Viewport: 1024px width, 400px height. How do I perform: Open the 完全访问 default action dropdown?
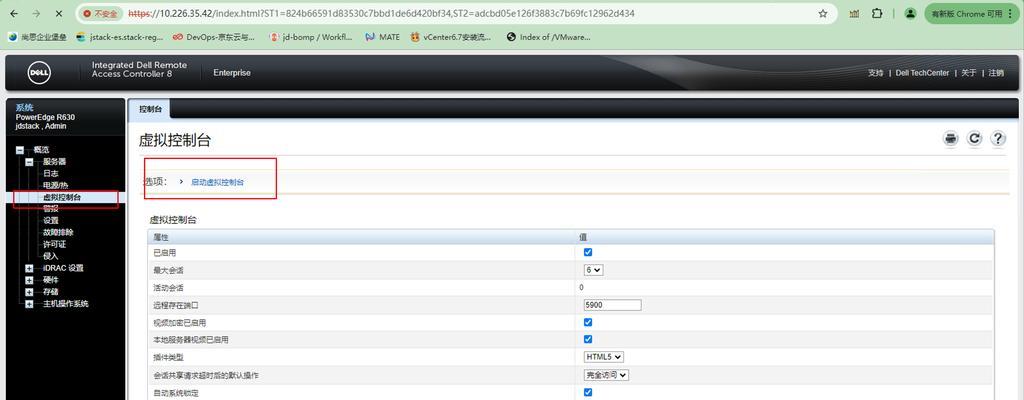606,375
